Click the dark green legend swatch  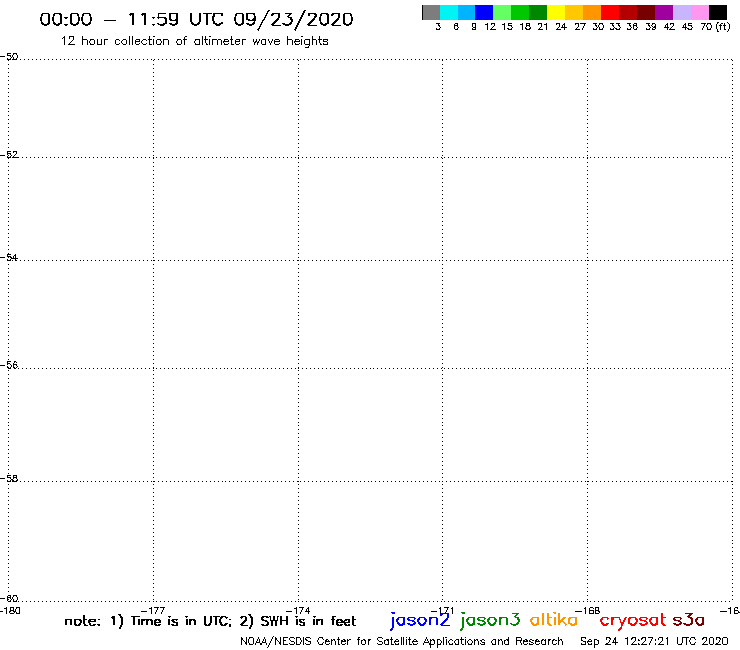pyautogui.click(x=538, y=12)
